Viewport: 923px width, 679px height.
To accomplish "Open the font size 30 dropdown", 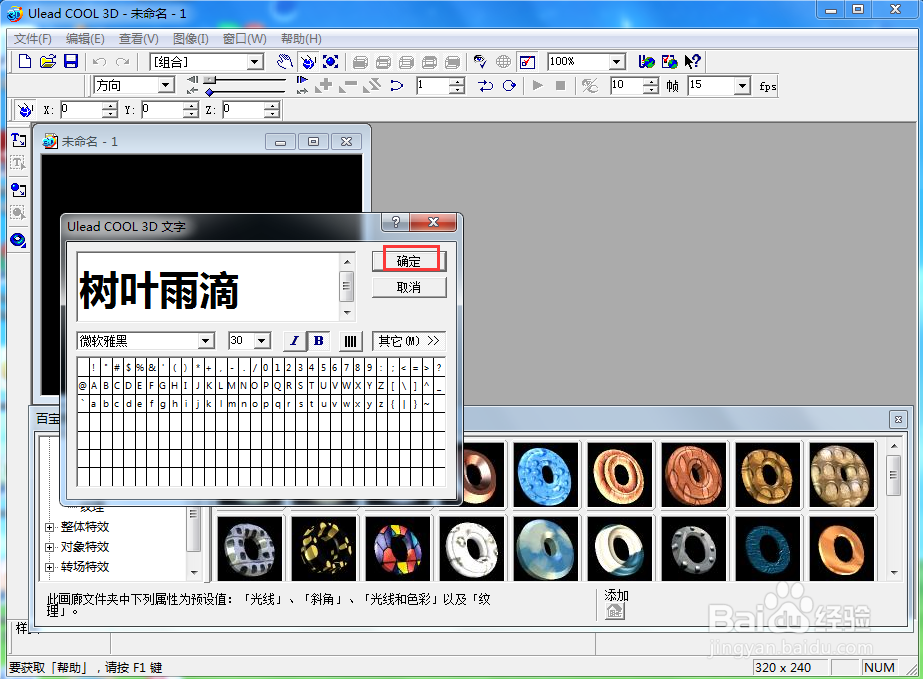I will tap(262, 341).
